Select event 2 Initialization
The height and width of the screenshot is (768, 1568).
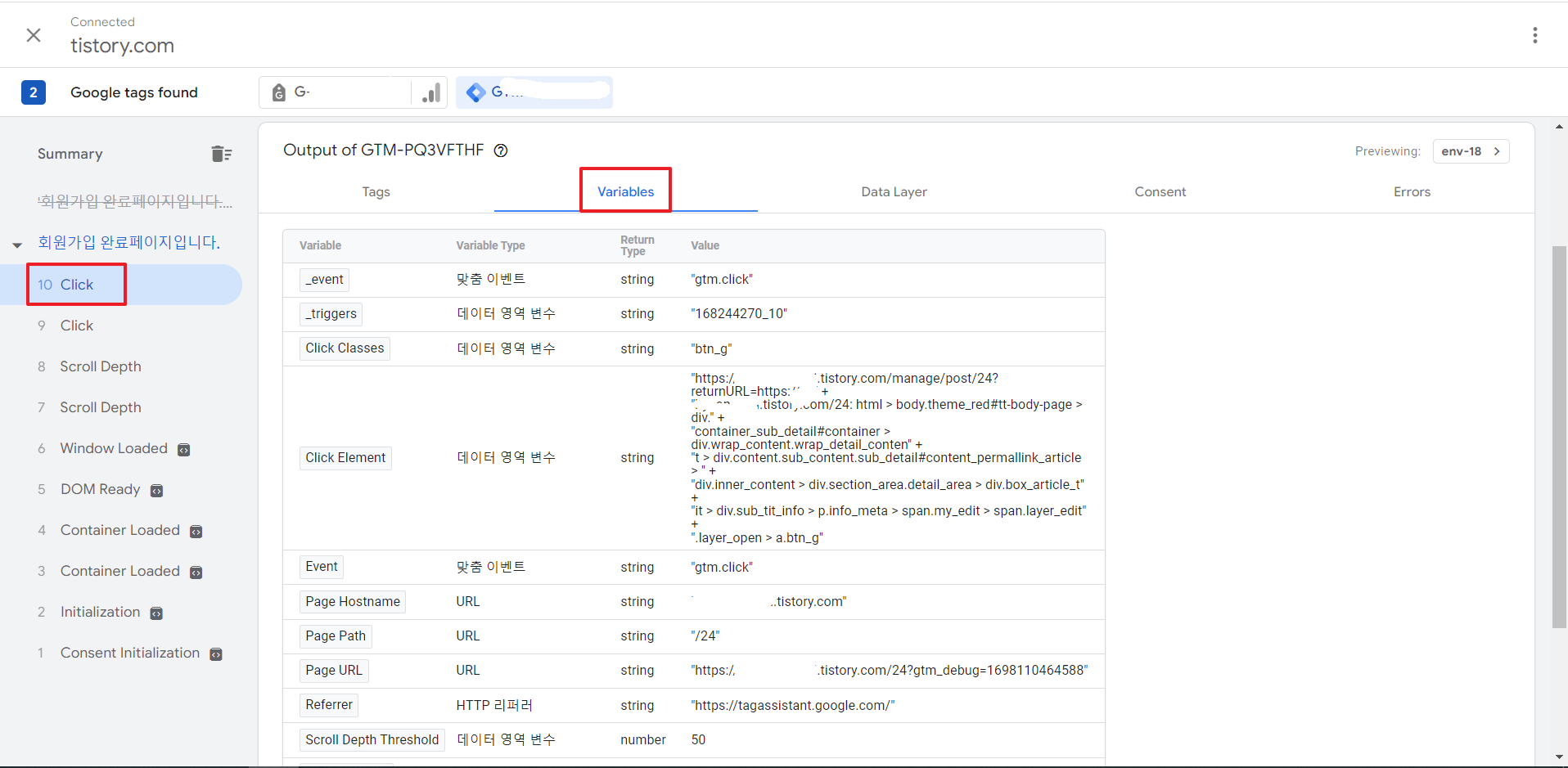click(100, 612)
